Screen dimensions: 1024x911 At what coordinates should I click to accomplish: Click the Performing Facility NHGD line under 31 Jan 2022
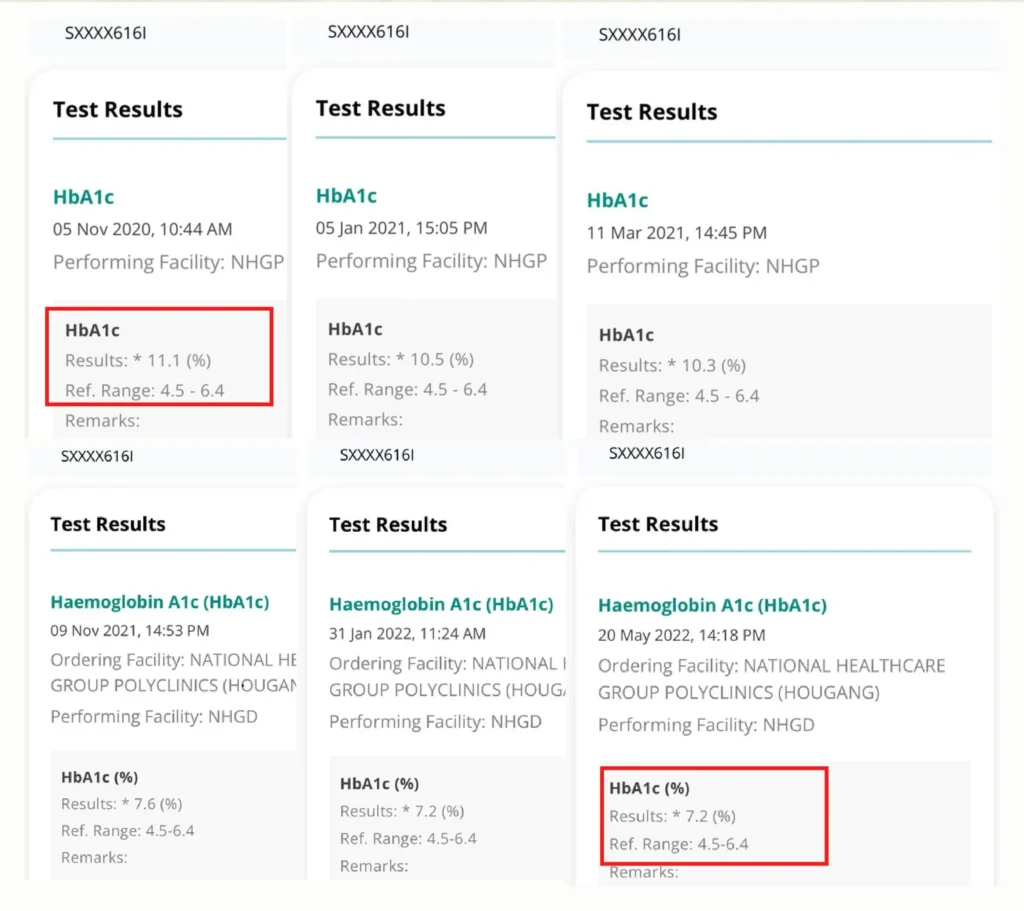437,722
